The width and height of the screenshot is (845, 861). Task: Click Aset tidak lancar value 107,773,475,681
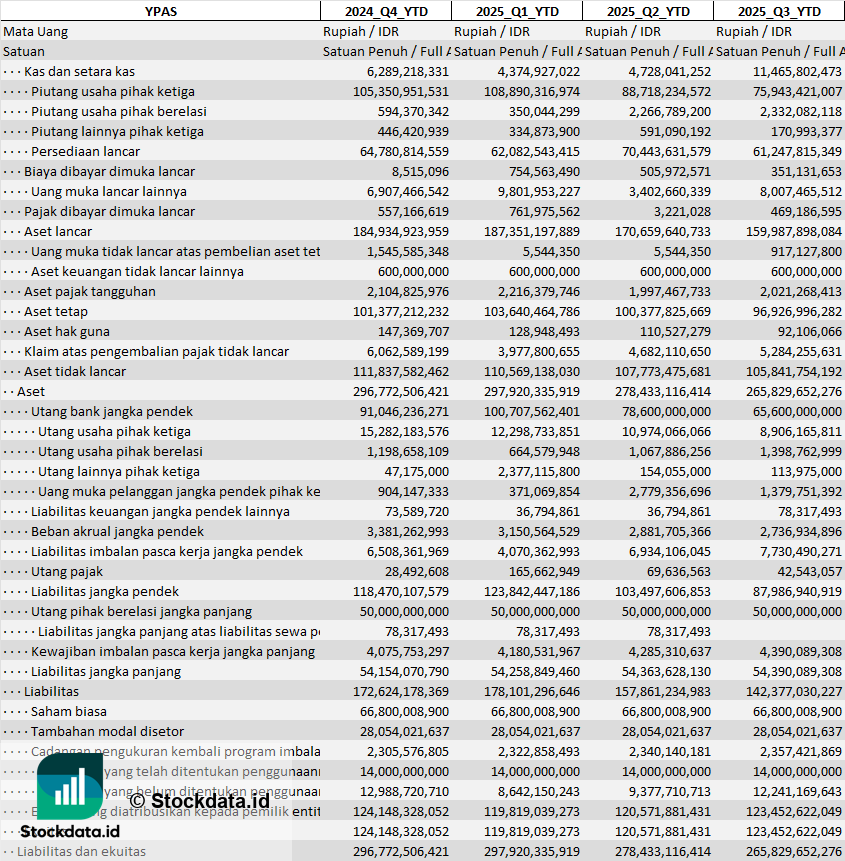pyautogui.click(x=662, y=372)
